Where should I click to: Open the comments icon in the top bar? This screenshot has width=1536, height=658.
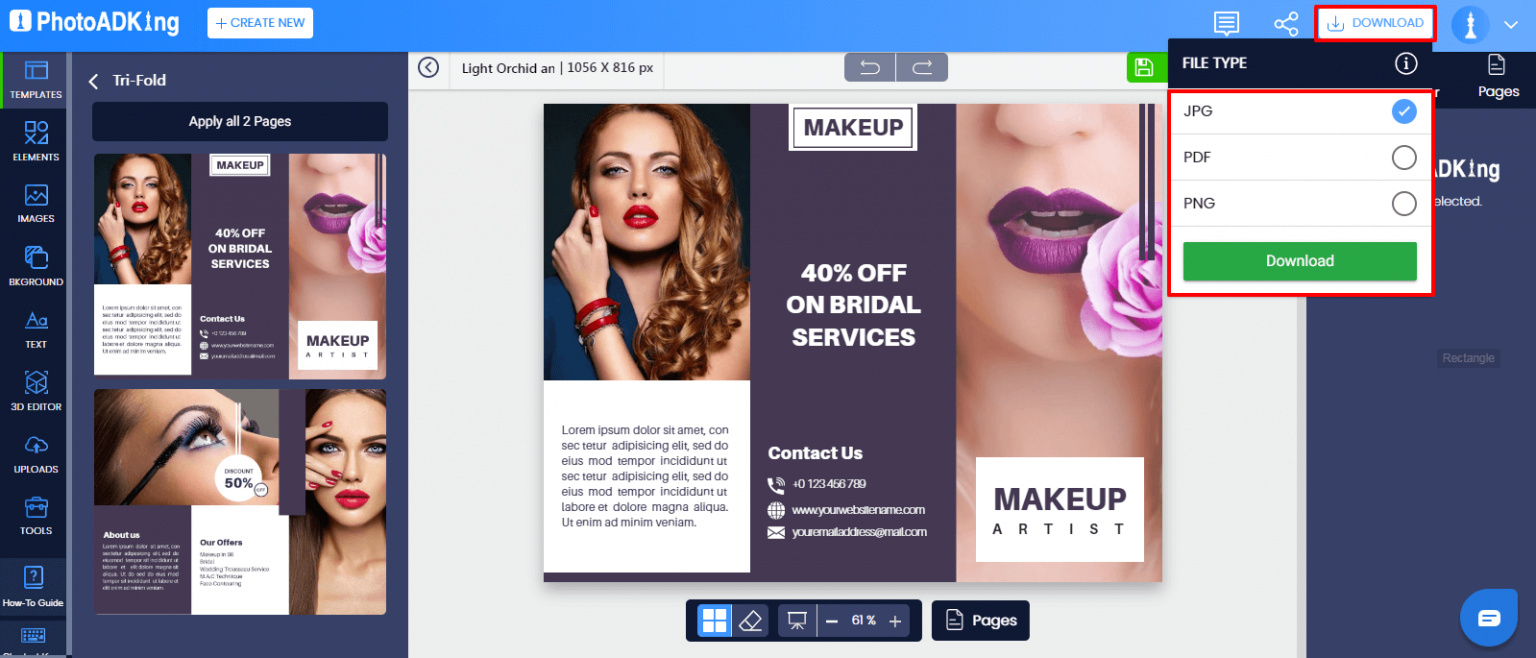(x=1226, y=24)
